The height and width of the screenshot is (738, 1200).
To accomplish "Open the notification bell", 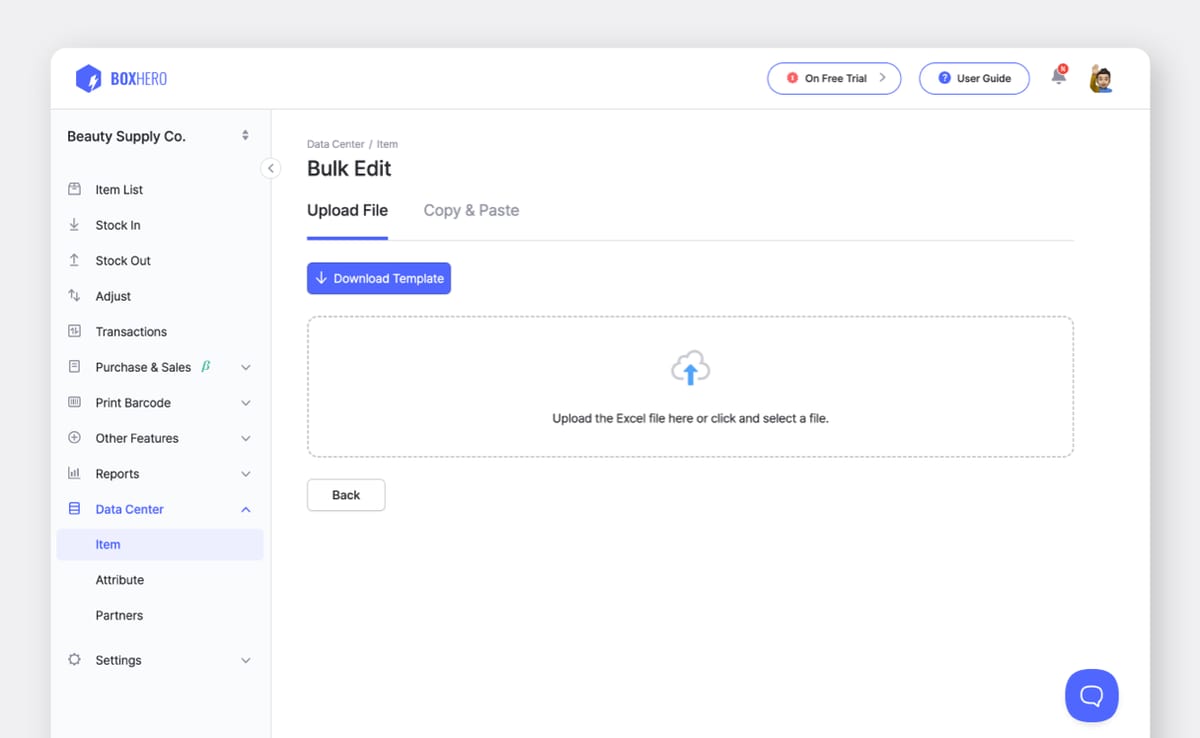I will (1058, 77).
